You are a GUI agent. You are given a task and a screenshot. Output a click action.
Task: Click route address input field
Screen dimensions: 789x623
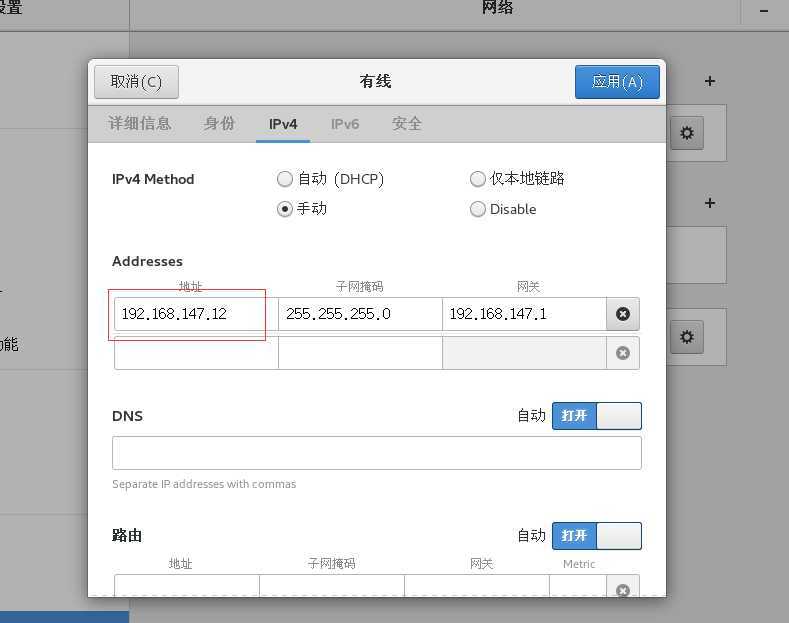click(x=187, y=586)
